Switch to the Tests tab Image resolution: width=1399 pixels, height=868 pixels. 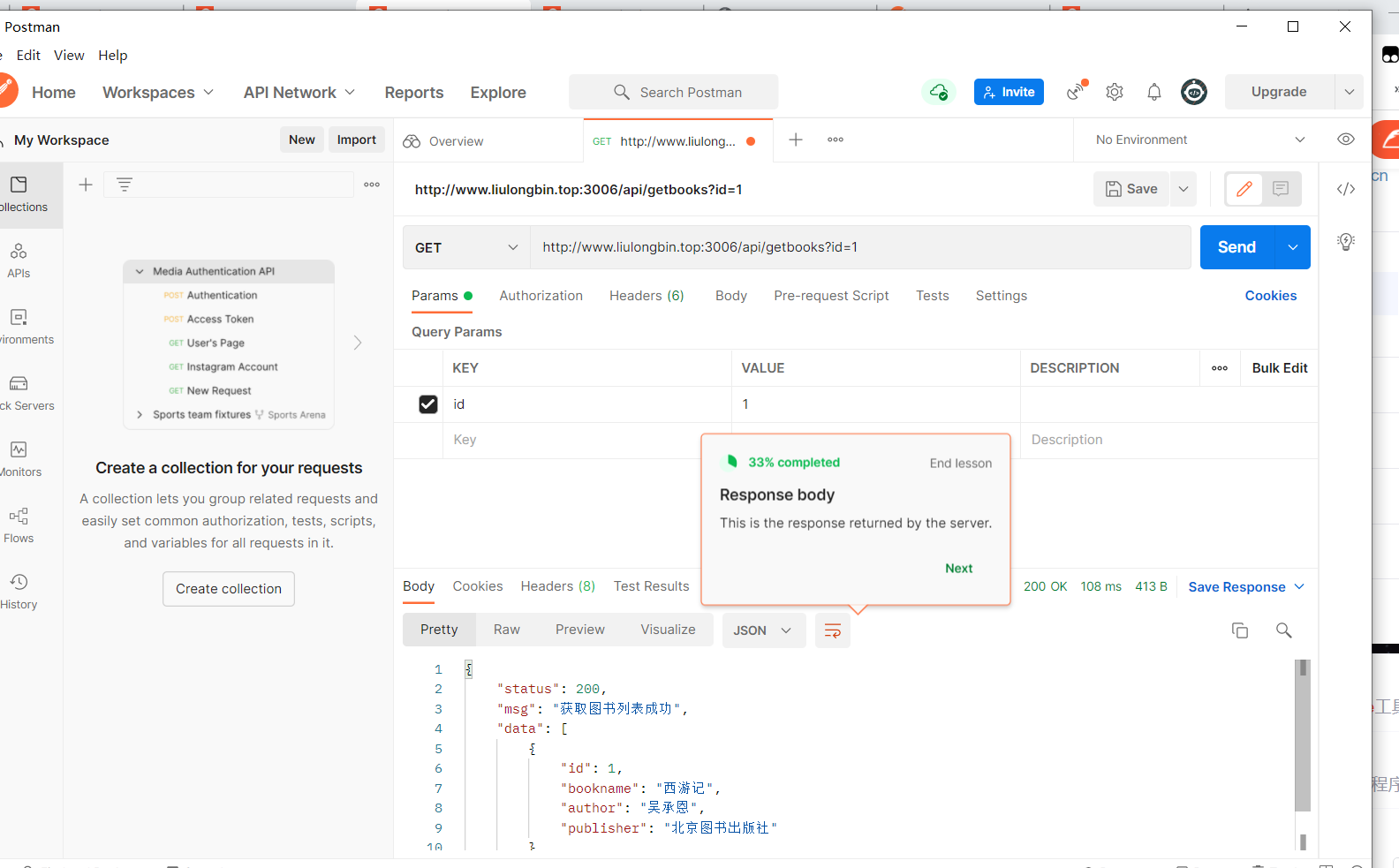coord(933,296)
